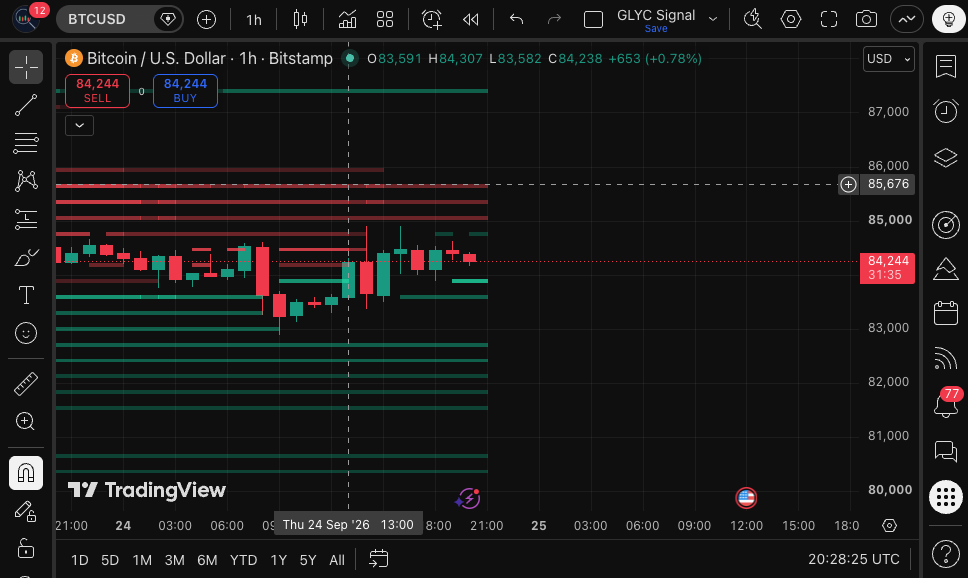The height and width of the screenshot is (578, 968).
Task: Toggle lock all drawings
Action: 26,548
